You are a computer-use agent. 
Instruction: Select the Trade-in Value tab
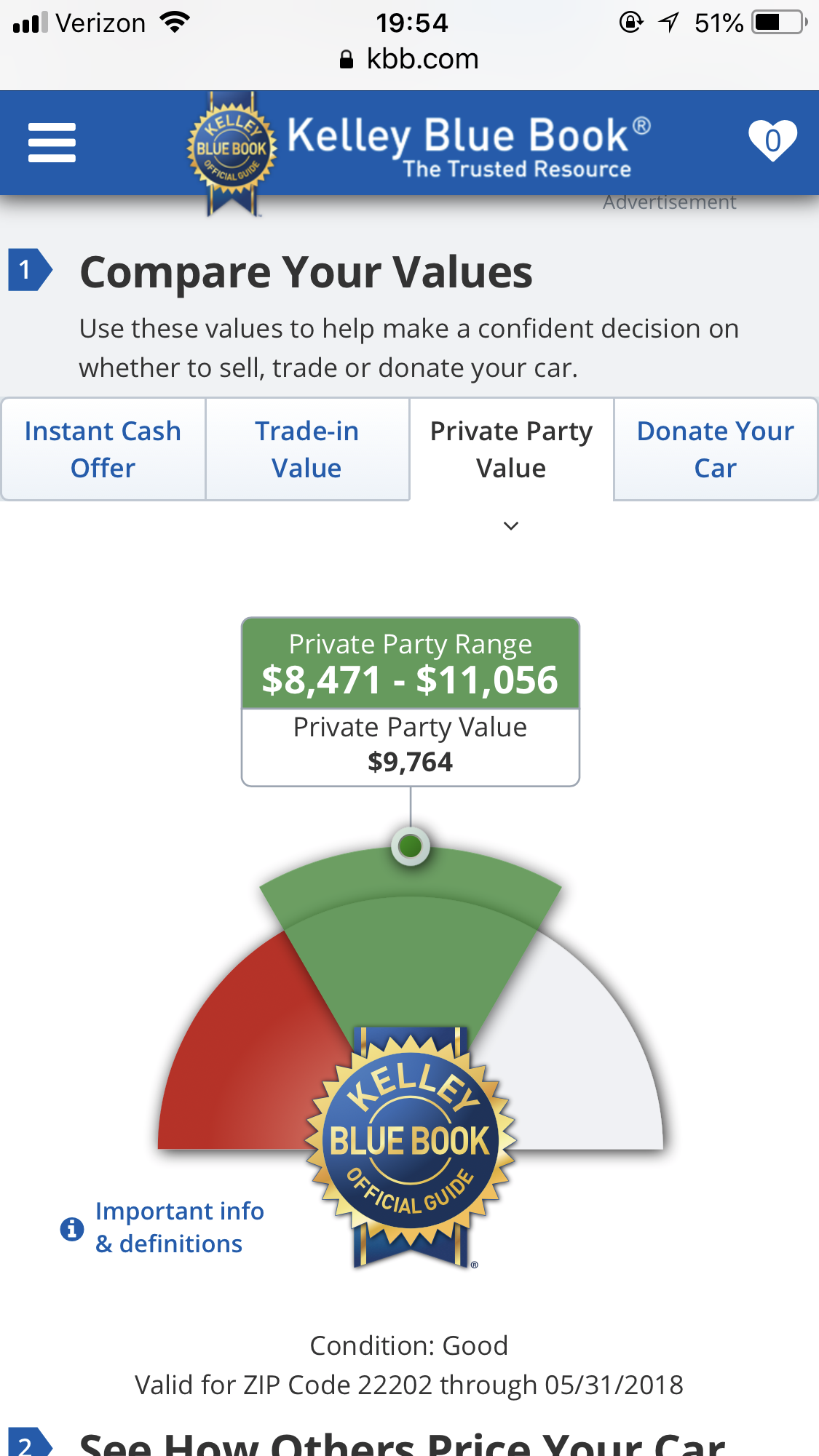pos(306,449)
